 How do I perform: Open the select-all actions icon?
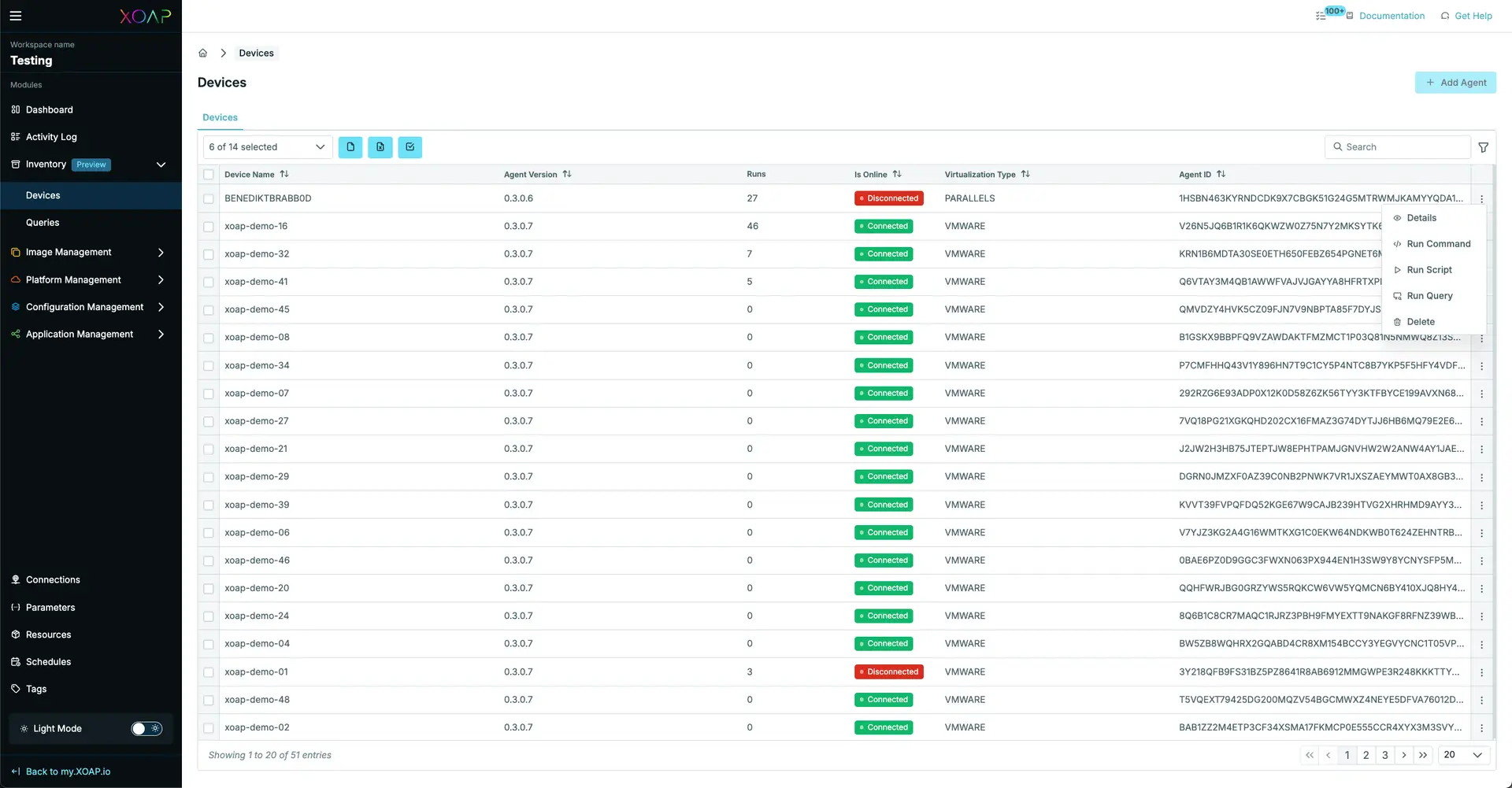point(410,147)
